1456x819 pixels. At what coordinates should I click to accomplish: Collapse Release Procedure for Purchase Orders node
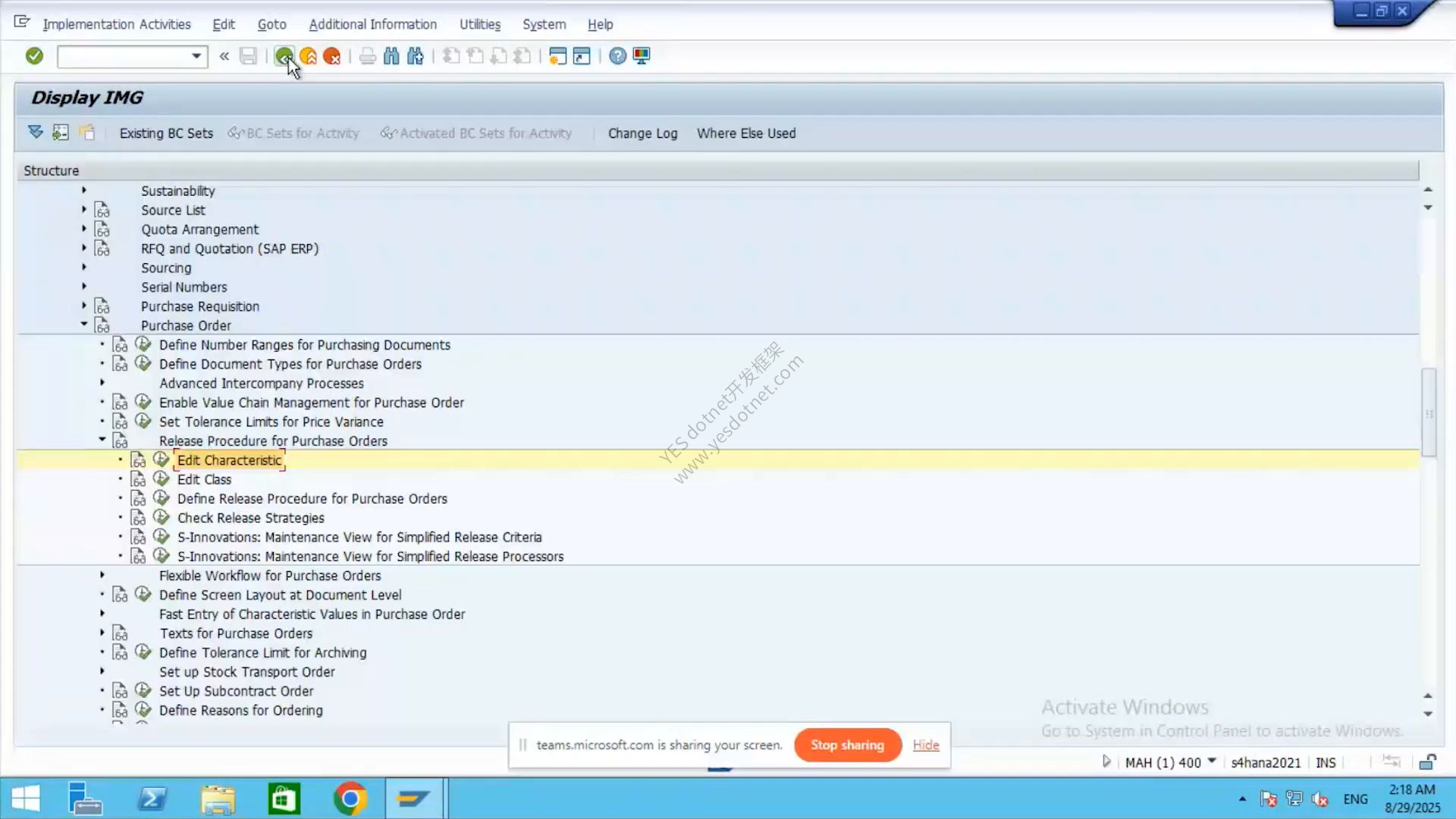(x=102, y=440)
